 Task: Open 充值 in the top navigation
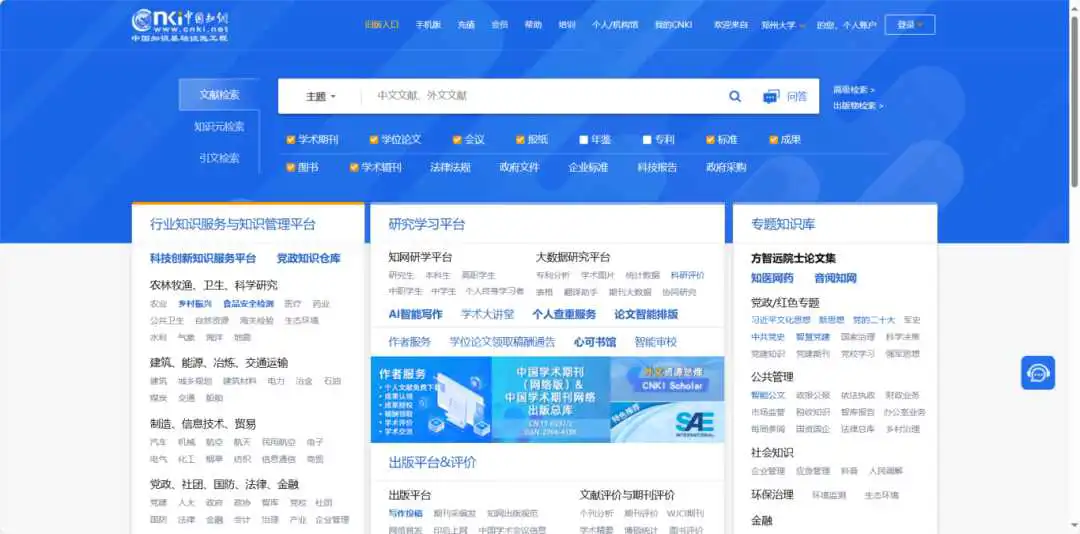click(466, 25)
